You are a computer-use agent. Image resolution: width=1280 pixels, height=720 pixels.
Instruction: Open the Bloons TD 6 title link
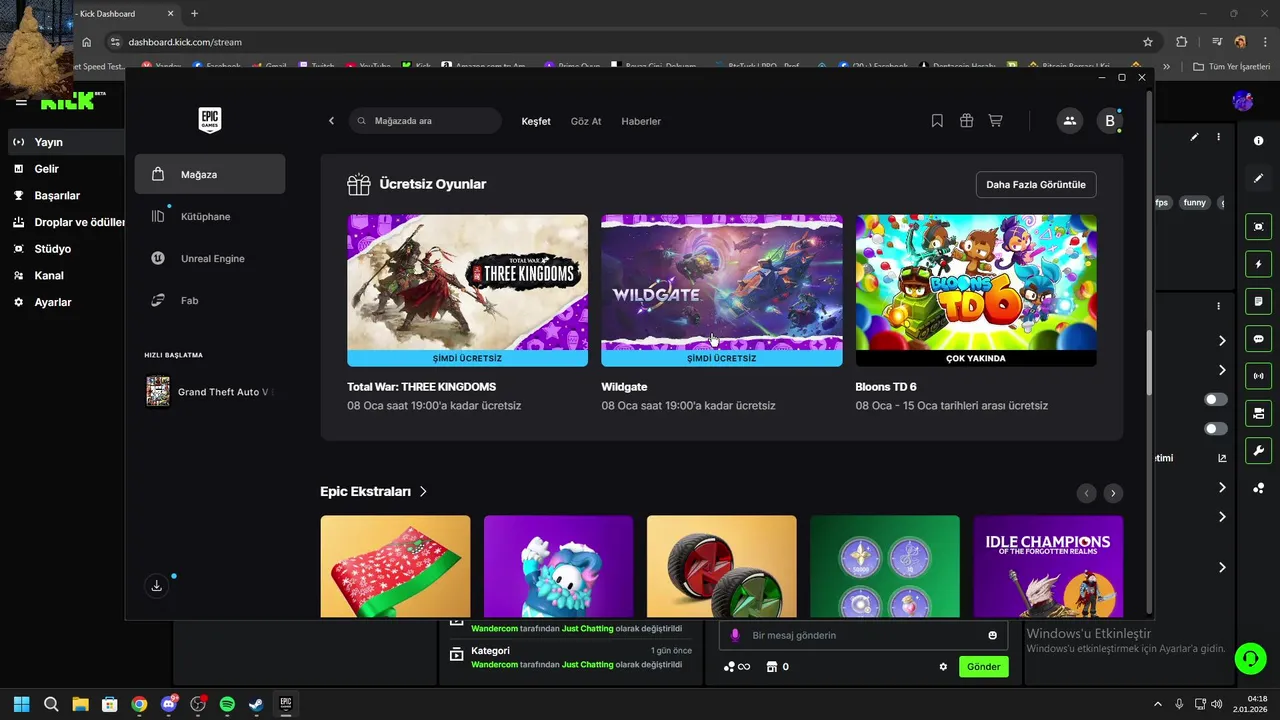(886, 387)
